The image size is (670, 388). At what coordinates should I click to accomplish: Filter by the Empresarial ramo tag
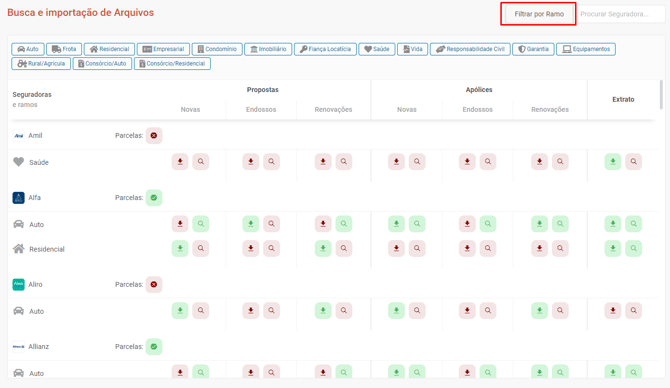click(163, 49)
